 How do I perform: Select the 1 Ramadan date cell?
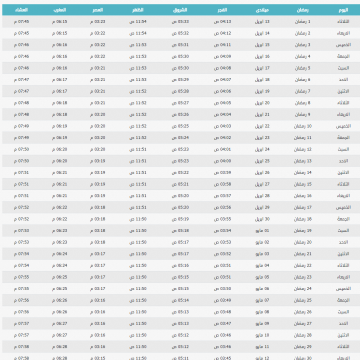click(303, 22)
